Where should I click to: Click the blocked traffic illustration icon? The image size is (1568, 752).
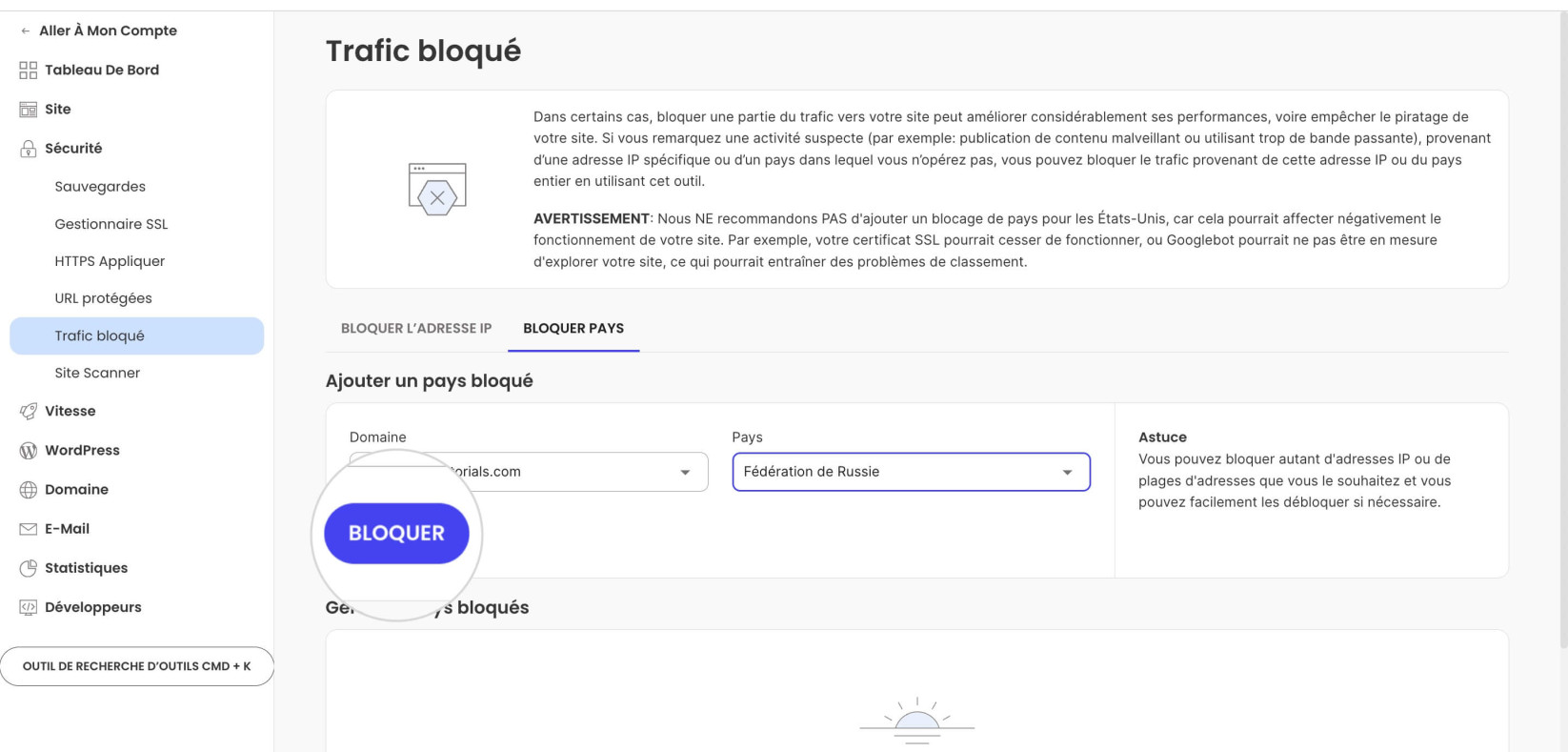click(x=437, y=190)
